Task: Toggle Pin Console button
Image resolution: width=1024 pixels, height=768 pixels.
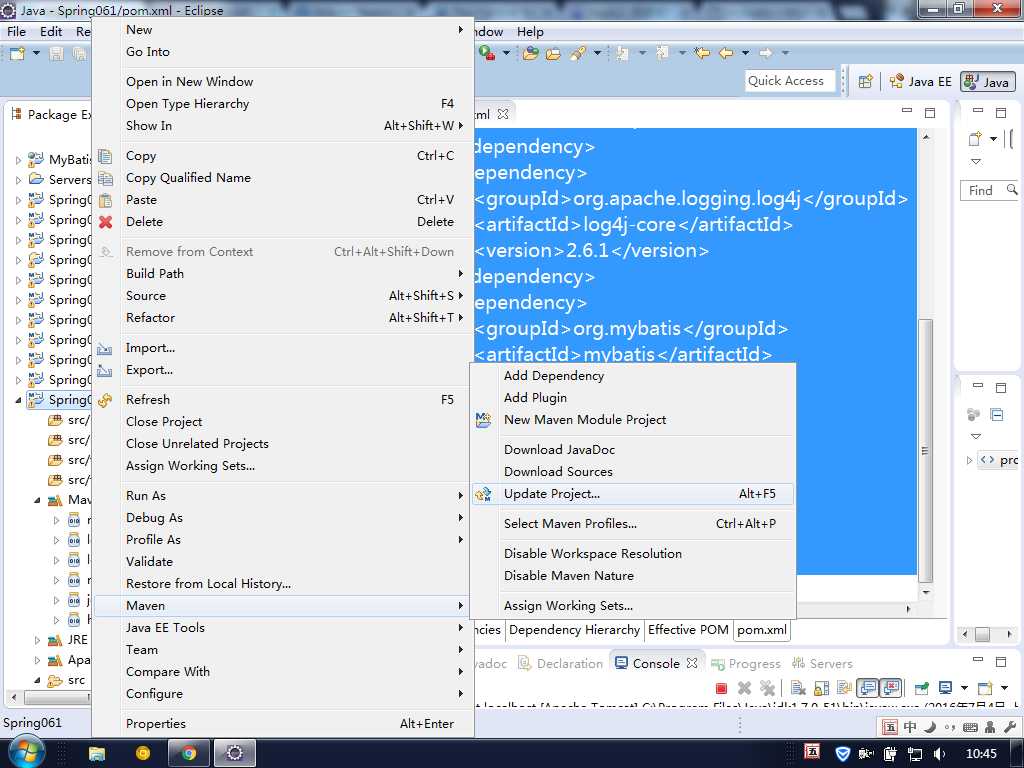Action: pyautogui.click(x=922, y=688)
